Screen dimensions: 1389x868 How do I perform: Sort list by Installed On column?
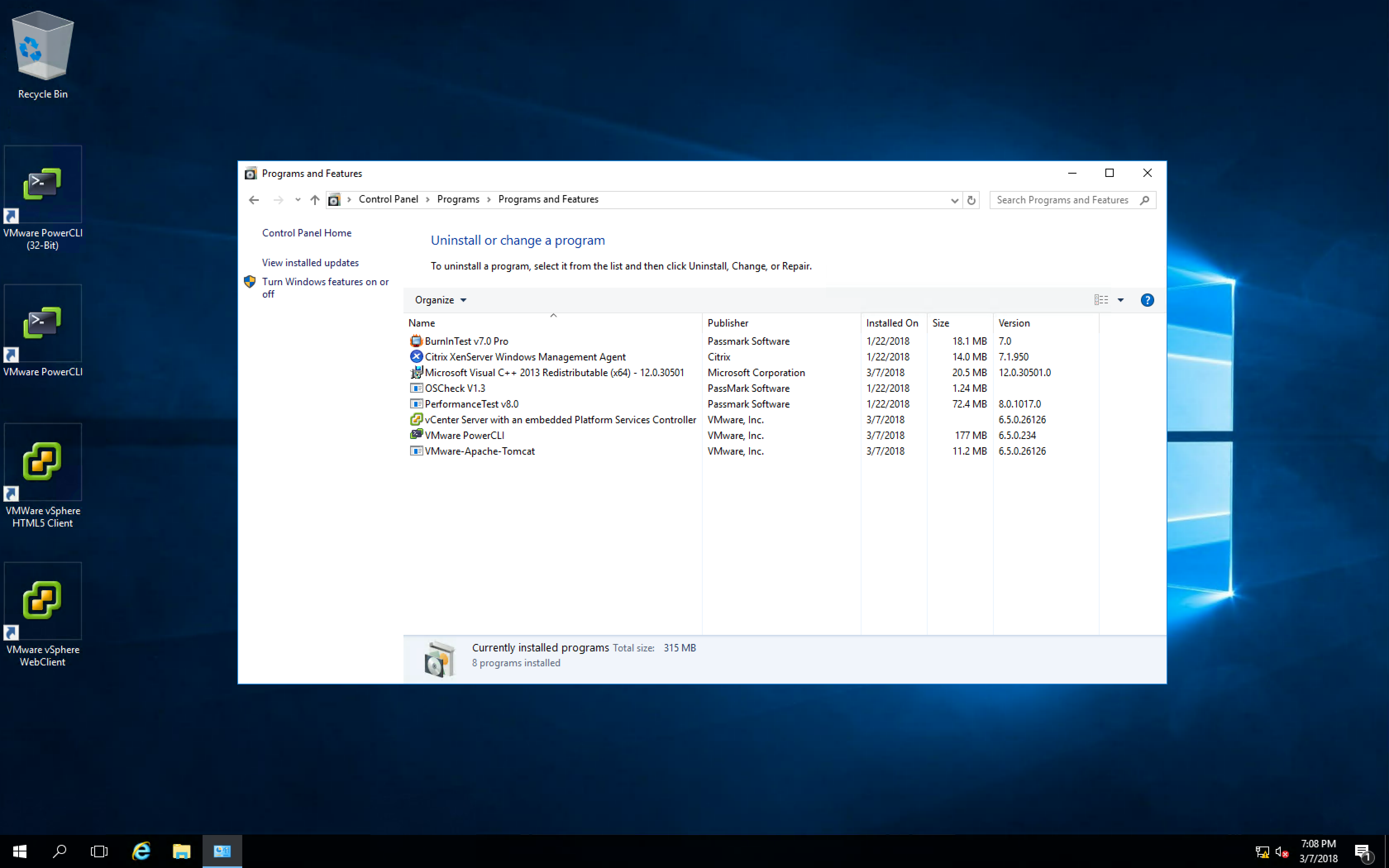point(891,323)
